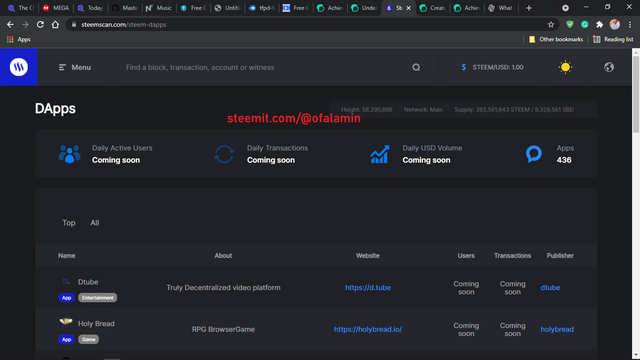The image size is (640, 360).
Task: Toggle light mode with sun icon
Action: 565,67
